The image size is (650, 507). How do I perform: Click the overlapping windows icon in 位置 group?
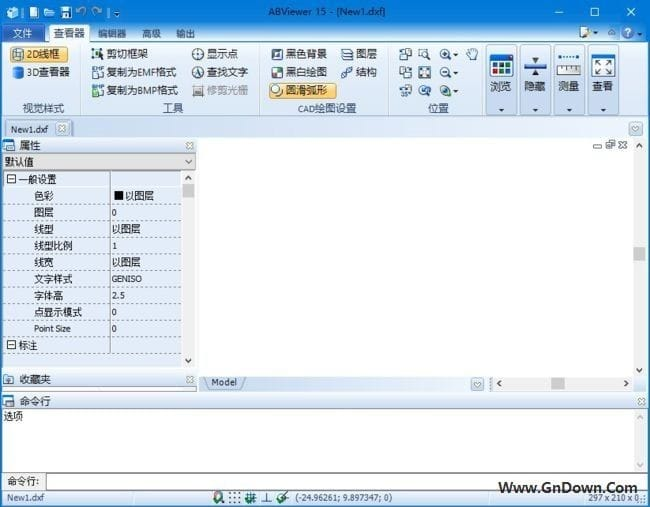click(405, 54)
